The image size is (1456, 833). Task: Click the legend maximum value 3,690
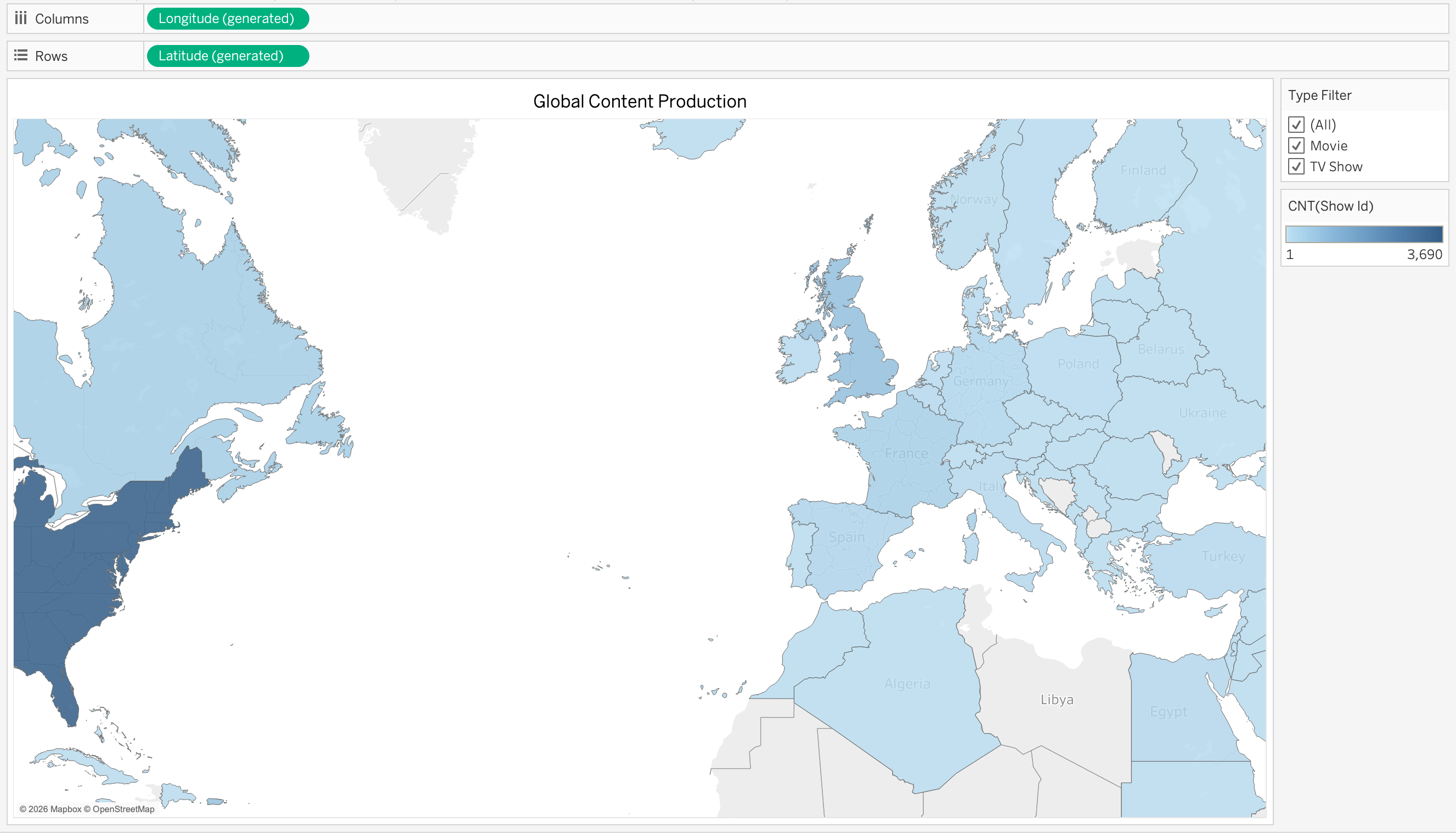tap(1425, 255)
